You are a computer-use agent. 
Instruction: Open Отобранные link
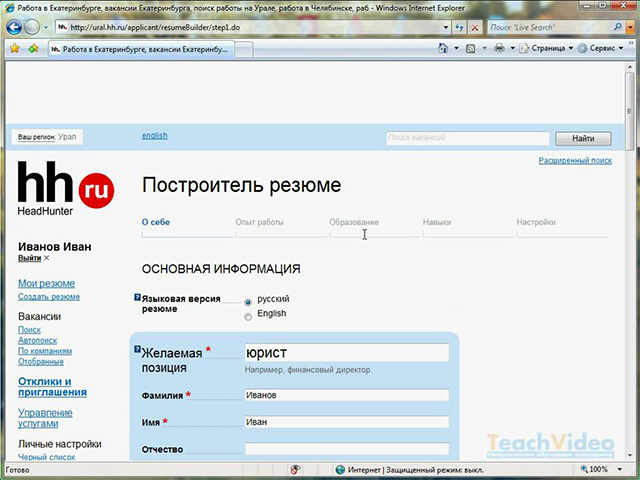[41, 361]
